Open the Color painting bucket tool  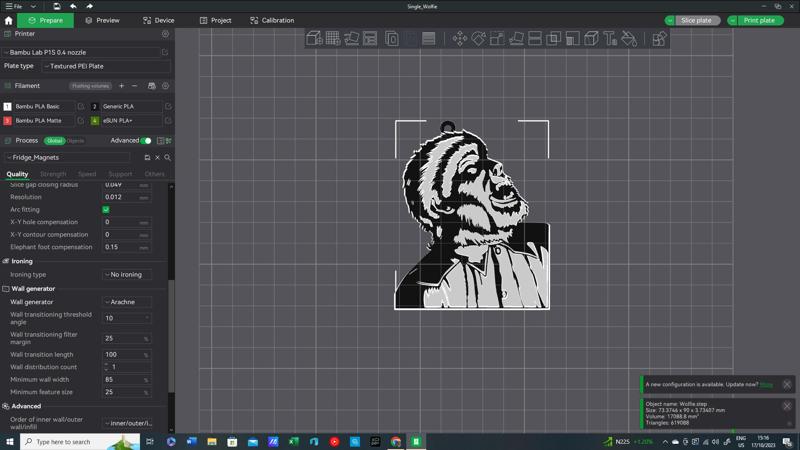(x=629, y=38)
